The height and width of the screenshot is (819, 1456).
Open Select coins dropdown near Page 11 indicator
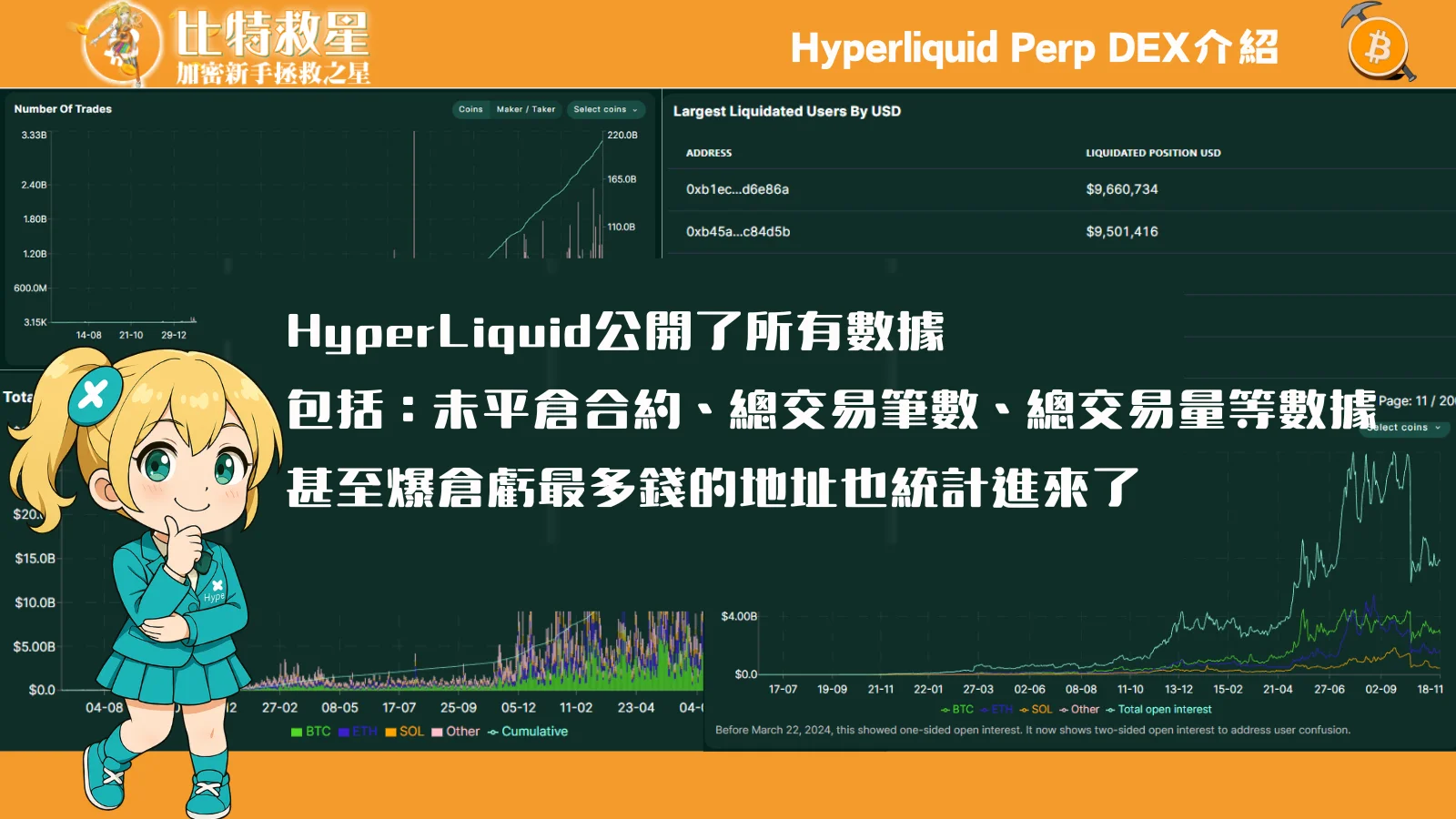coord(1397,428)
